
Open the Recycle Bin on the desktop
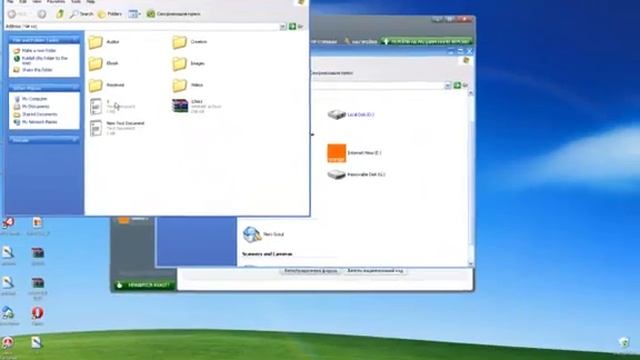point(624,345)
